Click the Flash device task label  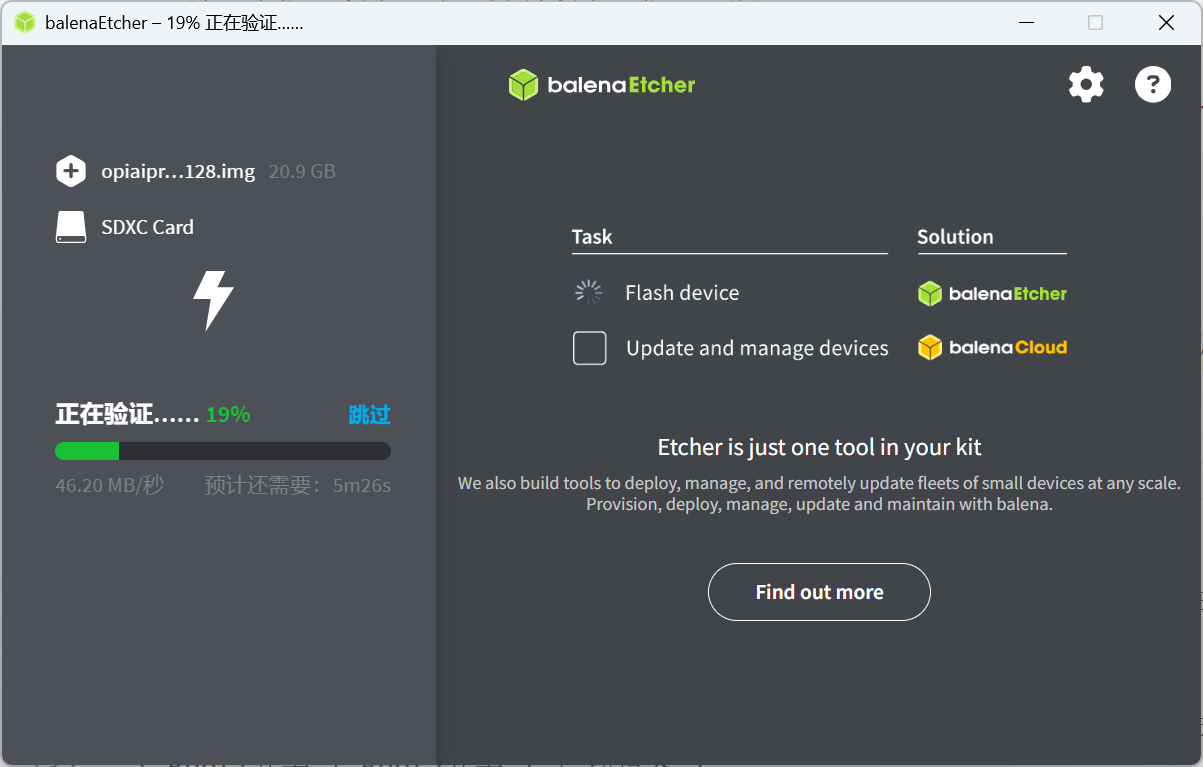click(x=682, y=293)
